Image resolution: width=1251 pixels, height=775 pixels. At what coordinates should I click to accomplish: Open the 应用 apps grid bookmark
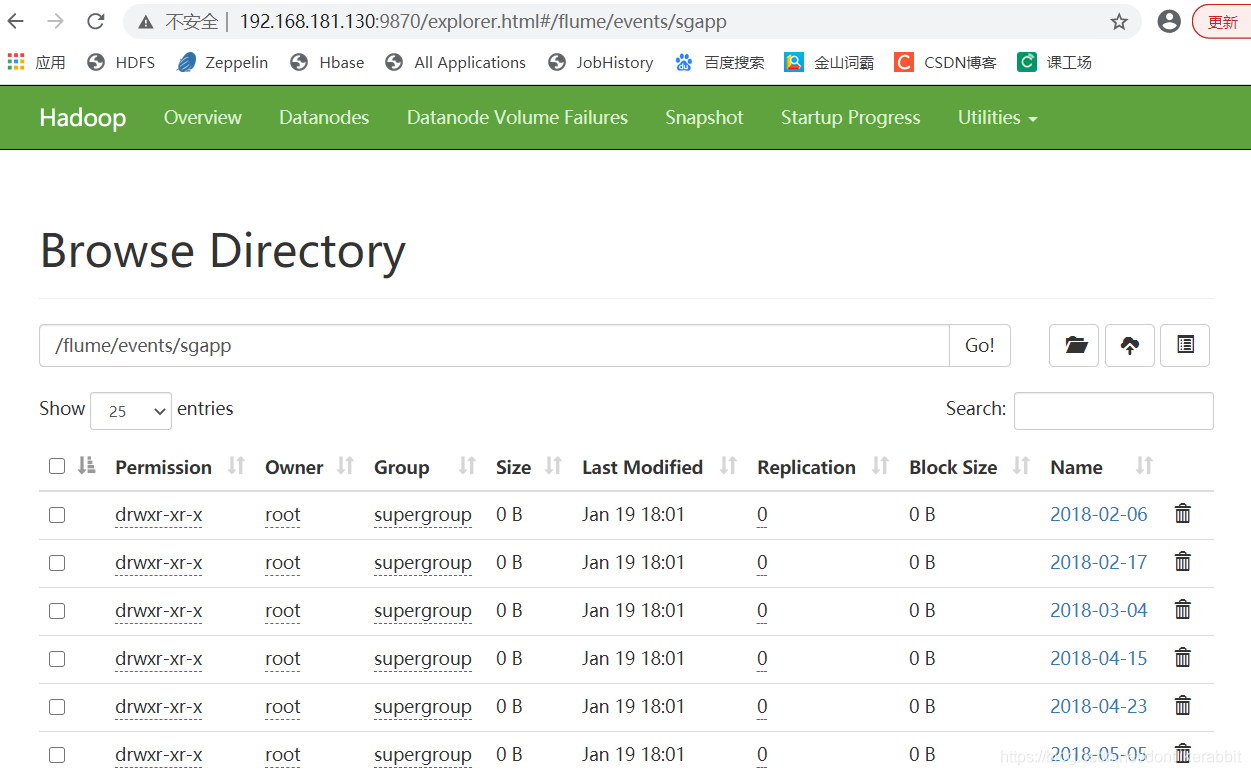coord(36,62)
